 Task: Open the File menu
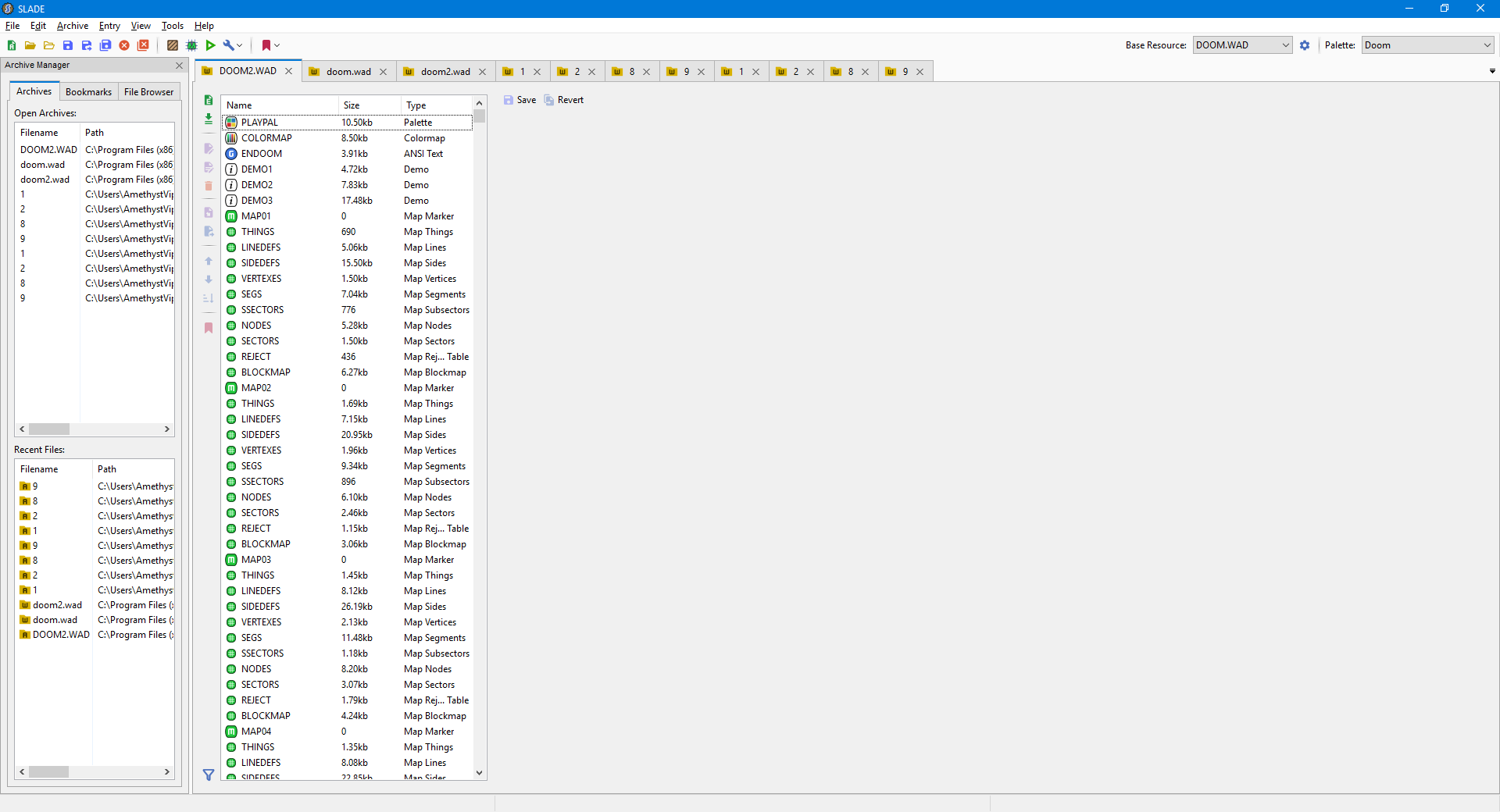(x=12, y=26)
